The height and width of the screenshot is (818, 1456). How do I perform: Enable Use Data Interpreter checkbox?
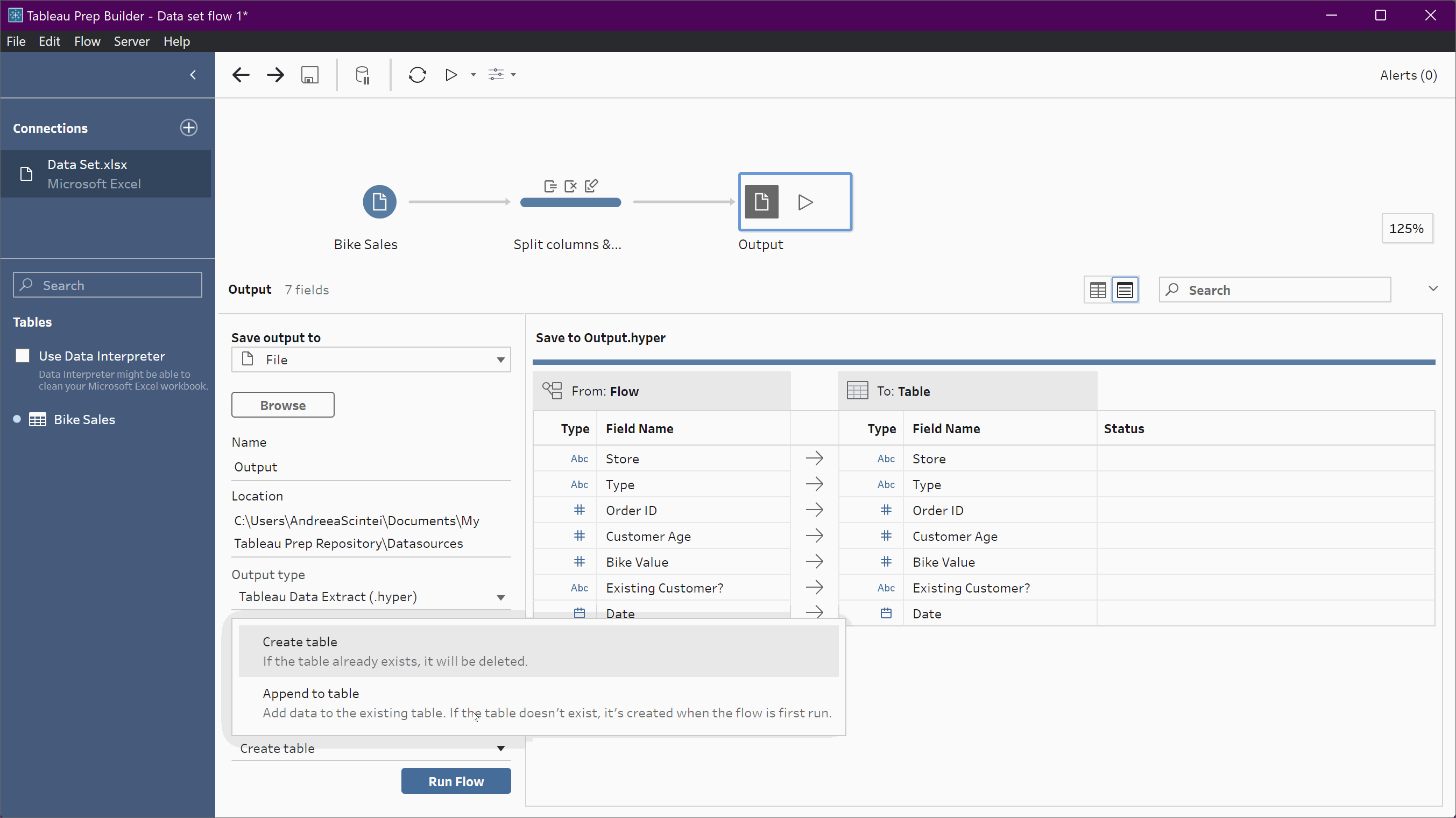(23, 356)
